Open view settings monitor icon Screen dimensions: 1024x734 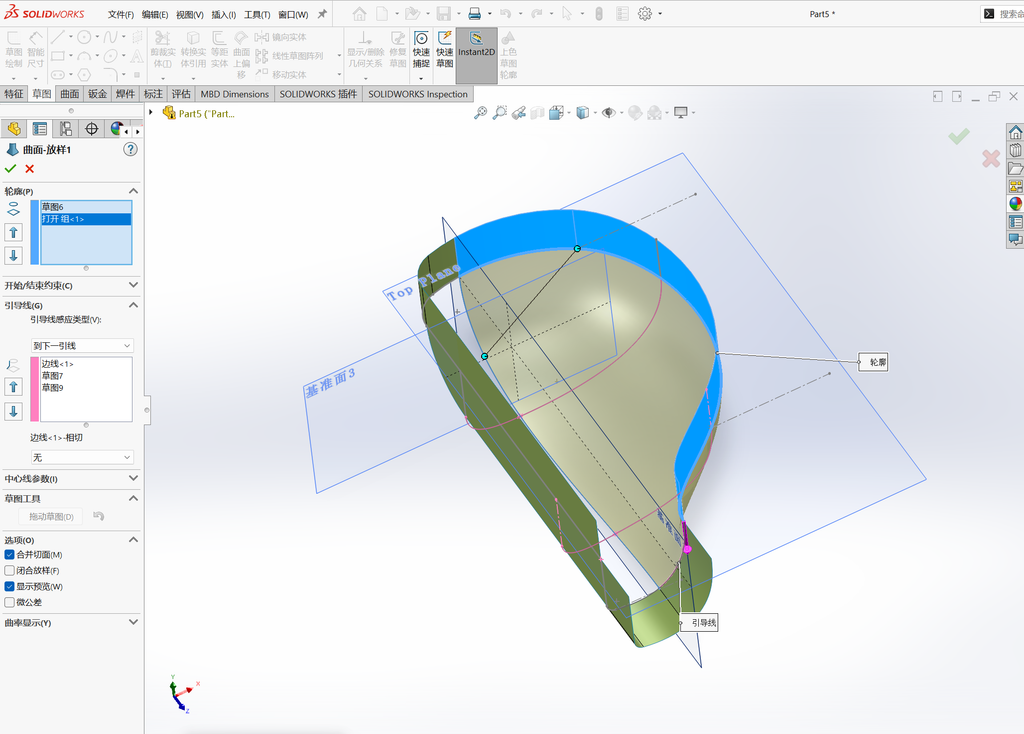point(680,113)
